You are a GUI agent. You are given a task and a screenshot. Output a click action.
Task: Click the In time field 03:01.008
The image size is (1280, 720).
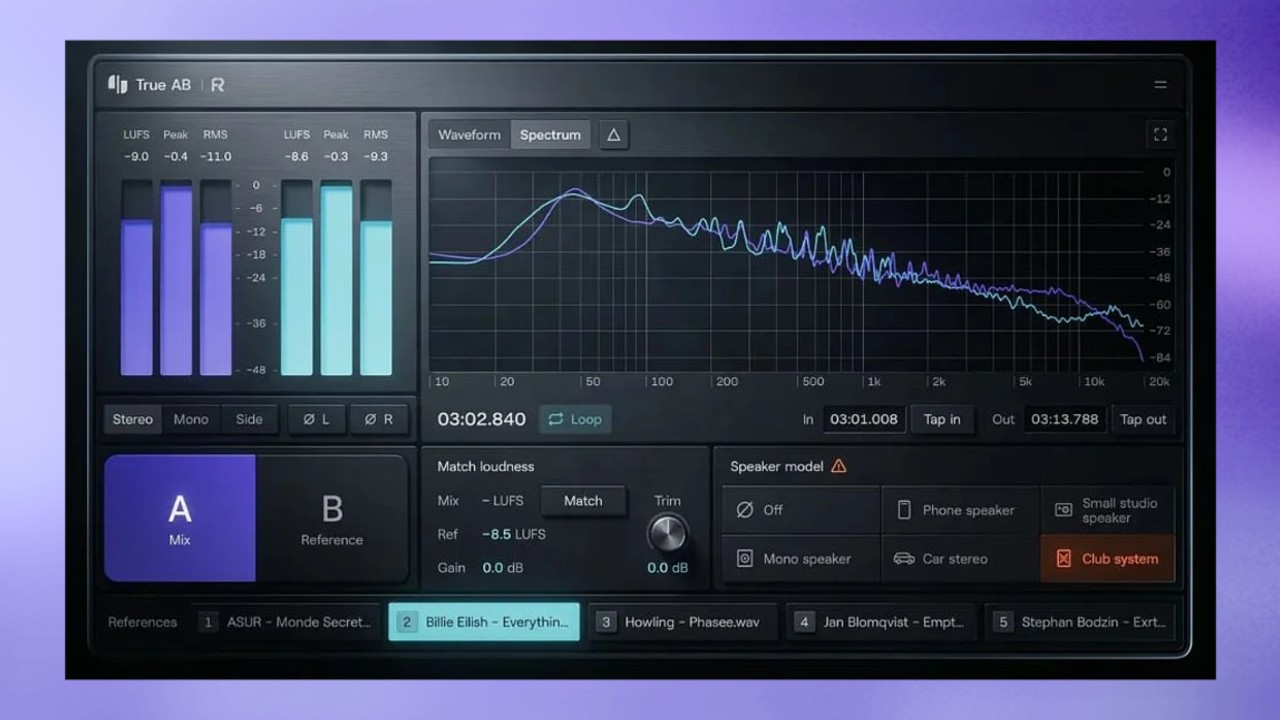point(864,419)
